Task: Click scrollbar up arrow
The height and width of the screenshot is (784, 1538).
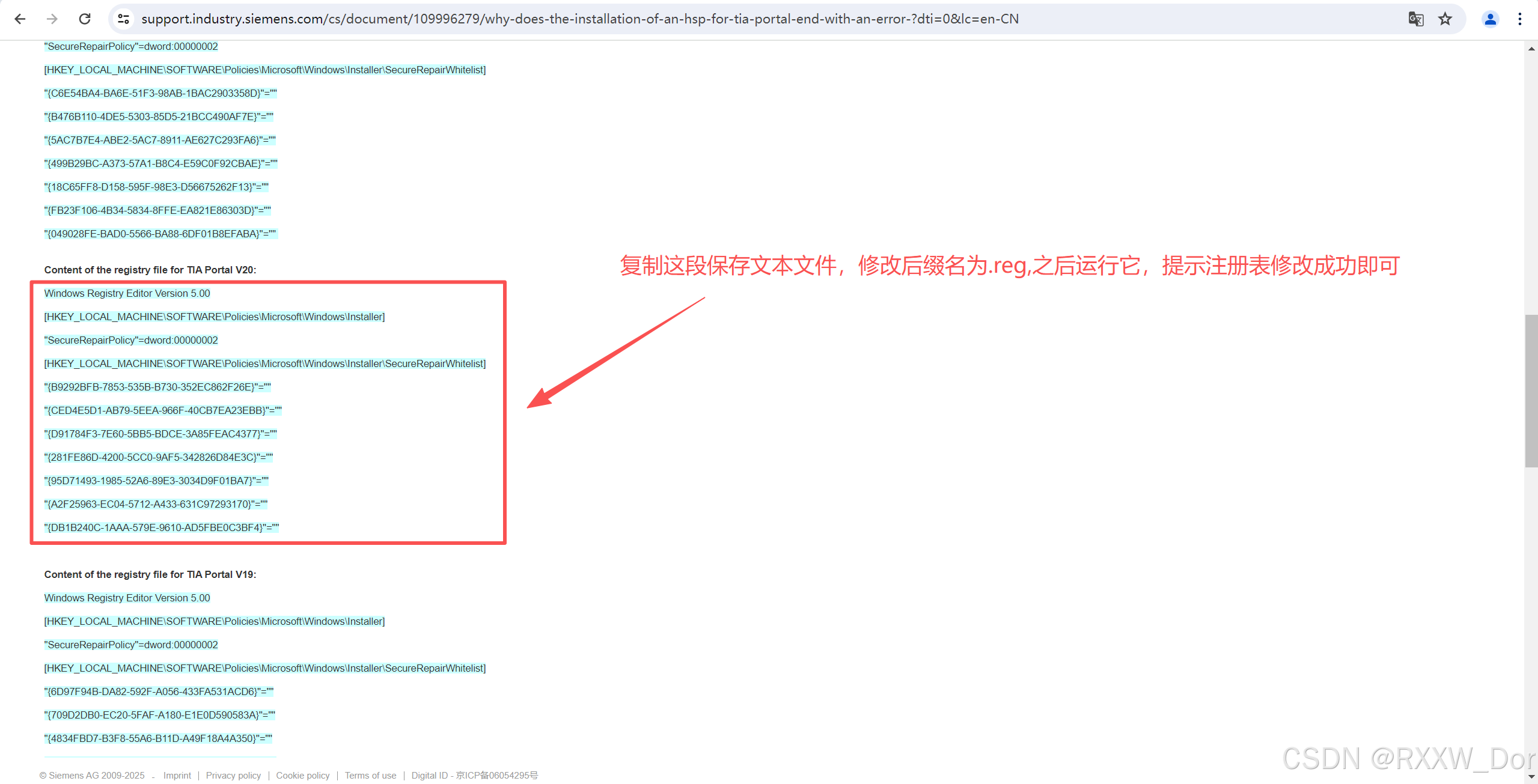Action: click(1531, 49)
